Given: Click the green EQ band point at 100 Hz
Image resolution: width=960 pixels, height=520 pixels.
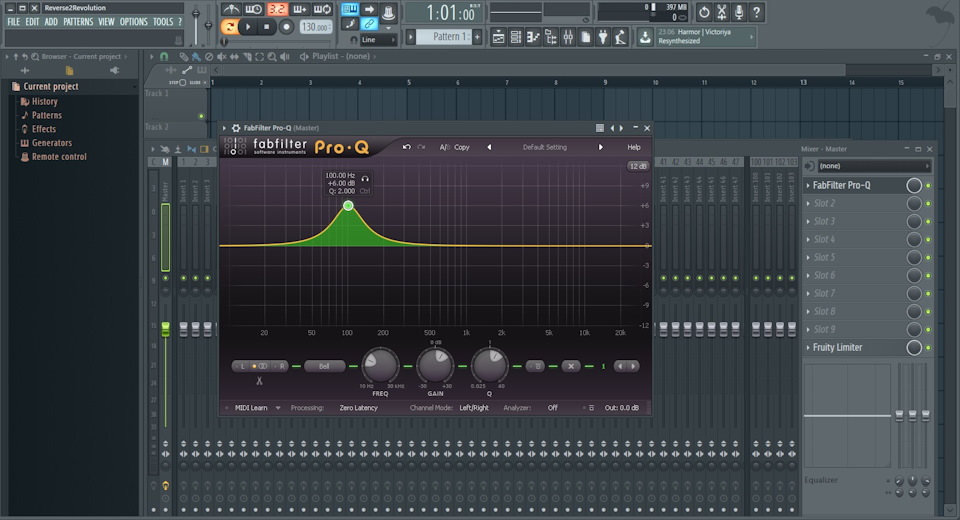Looking at the screenshot, I should tap(348, 206).
